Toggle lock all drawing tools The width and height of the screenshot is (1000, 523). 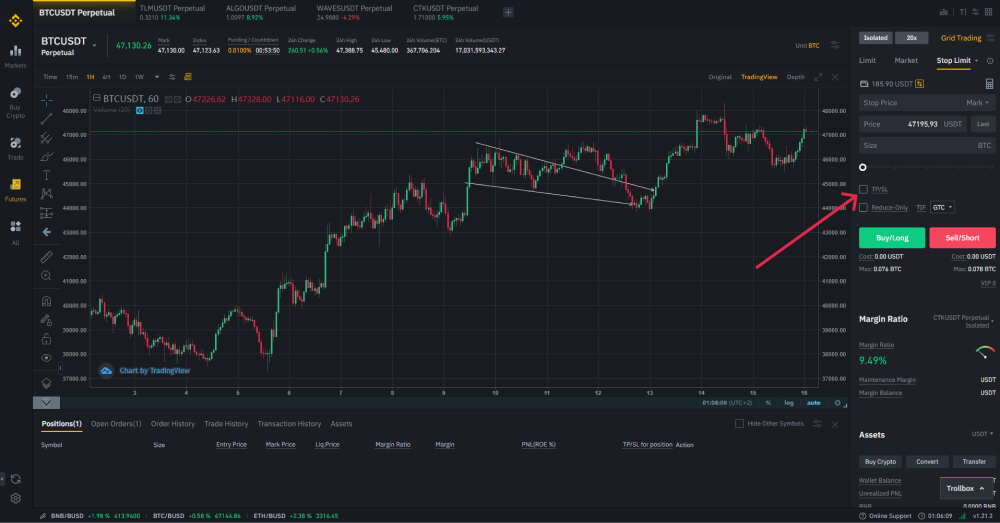tap(47, 338)
